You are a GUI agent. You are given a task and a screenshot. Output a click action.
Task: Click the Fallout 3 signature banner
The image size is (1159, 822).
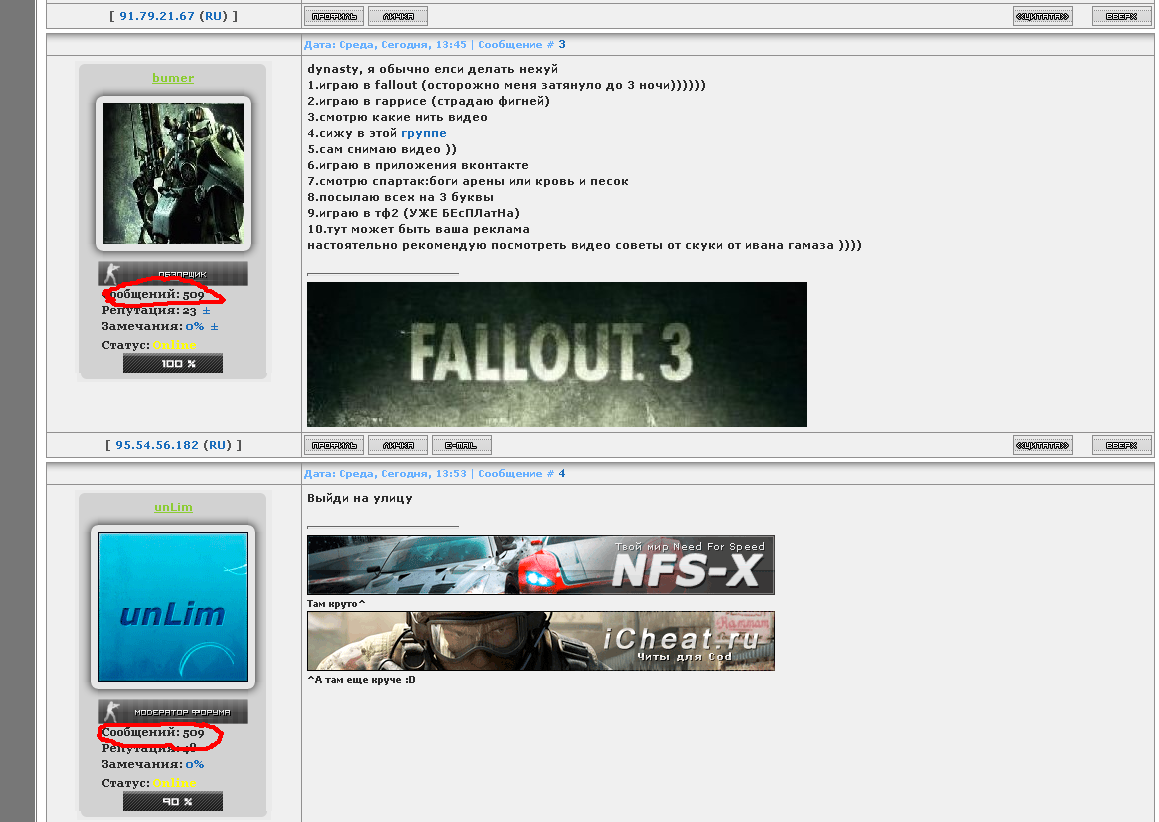click(x=557, y=354)
